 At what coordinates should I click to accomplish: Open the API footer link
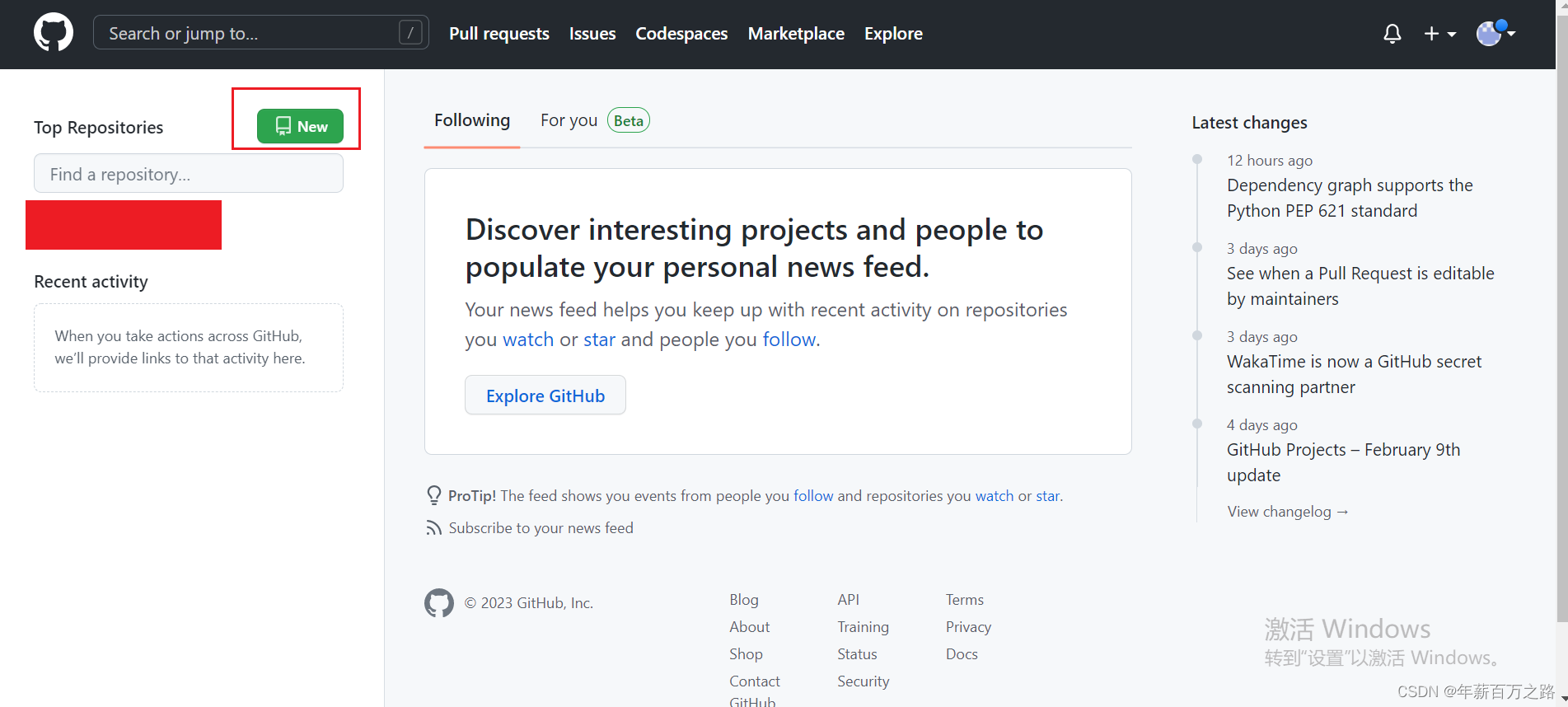(848, 600)
